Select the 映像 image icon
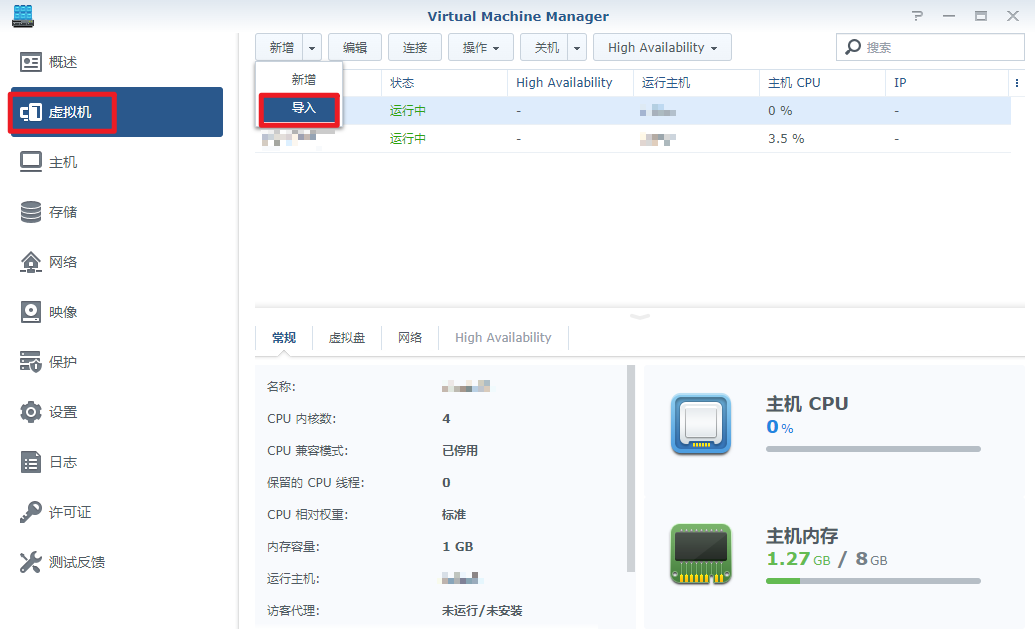 tap(31, 312)
